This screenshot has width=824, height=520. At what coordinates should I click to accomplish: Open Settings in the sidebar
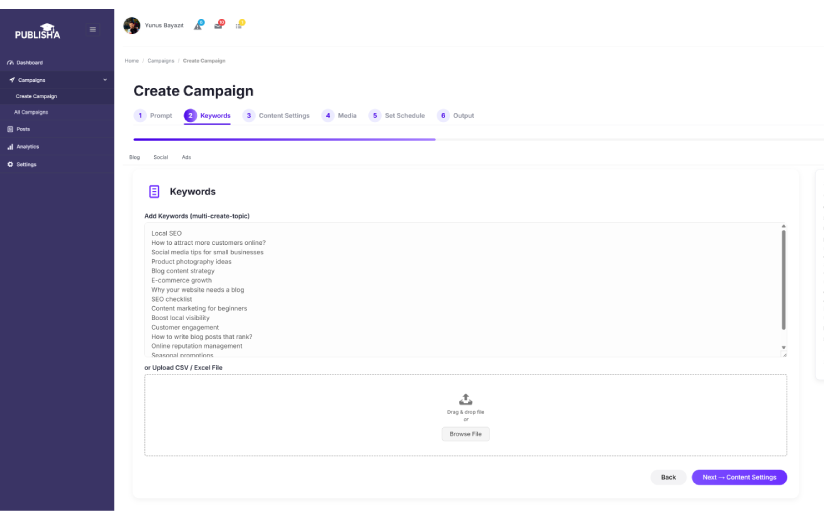coord(26,164)
